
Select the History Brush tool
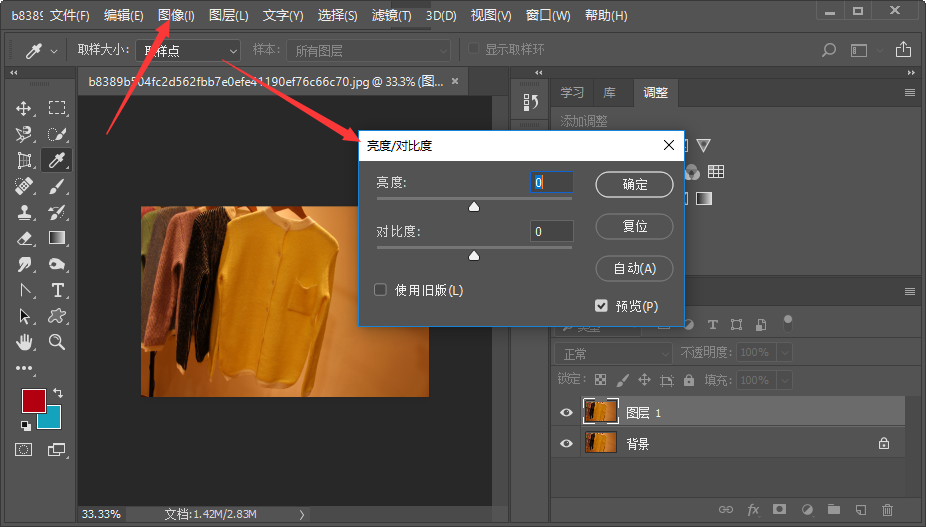[57, 212]
